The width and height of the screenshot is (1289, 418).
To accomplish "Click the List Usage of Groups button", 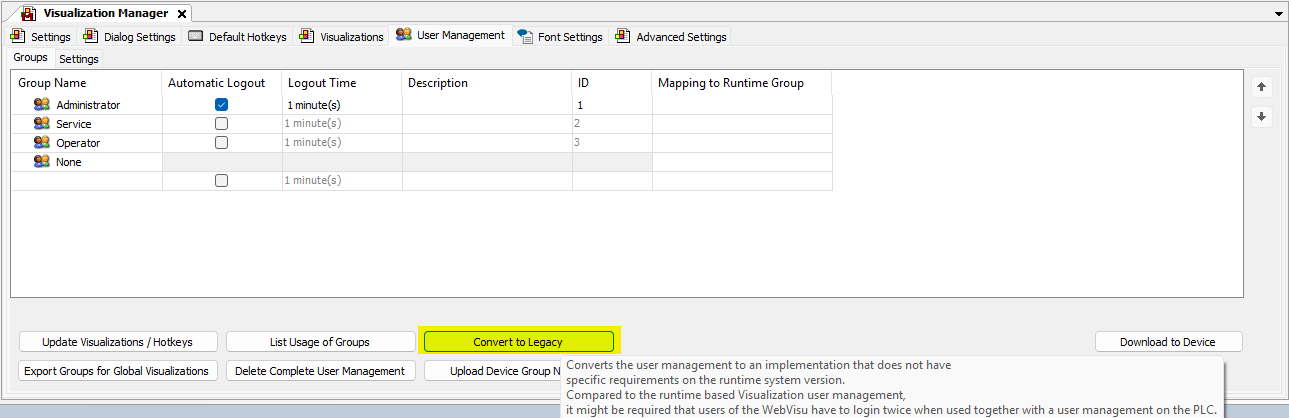I will 320,342.
